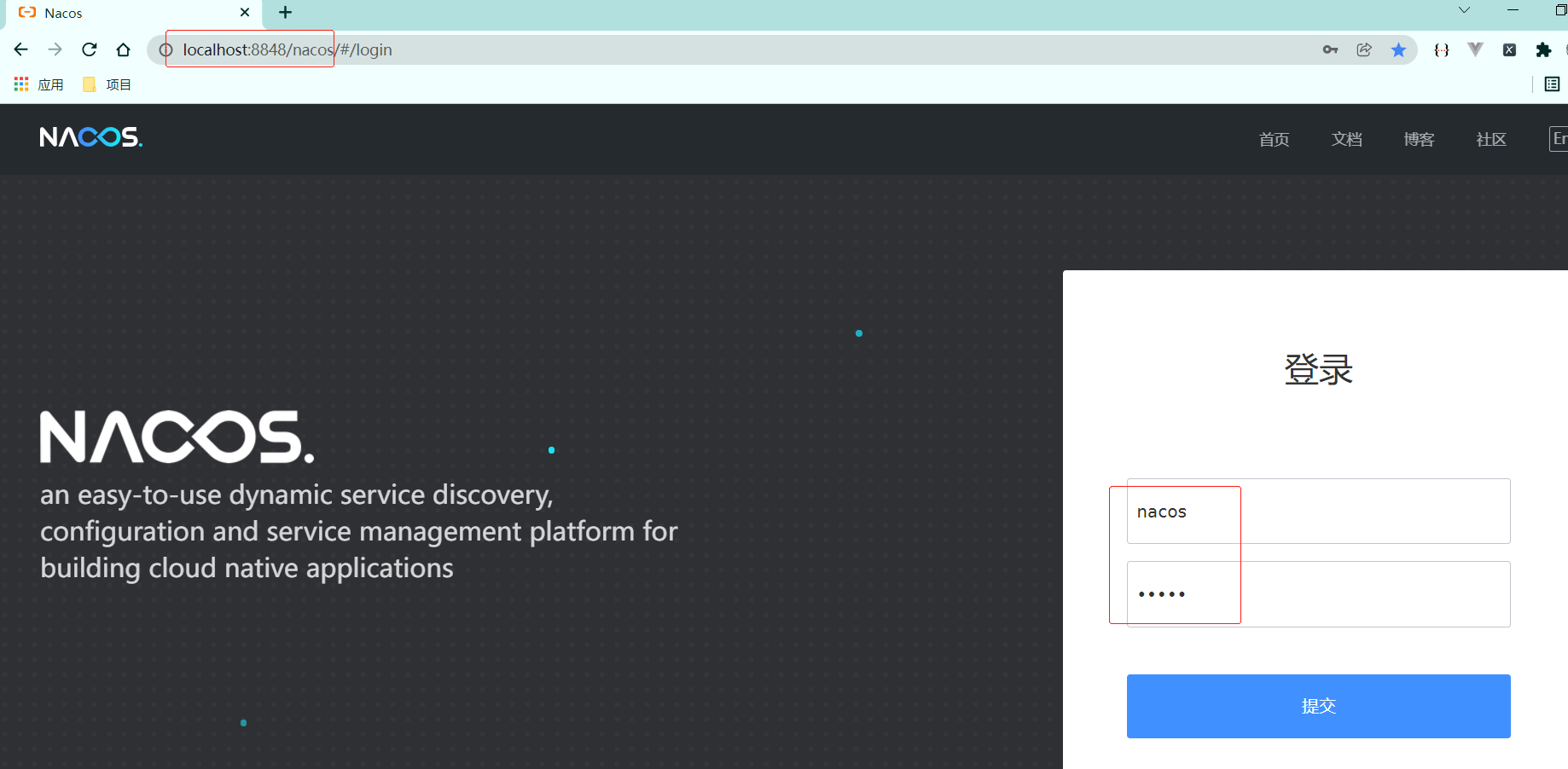Expand the tab search chevron
The height and width of the screenshot is (769, 1568).
tap(1464, 10)
